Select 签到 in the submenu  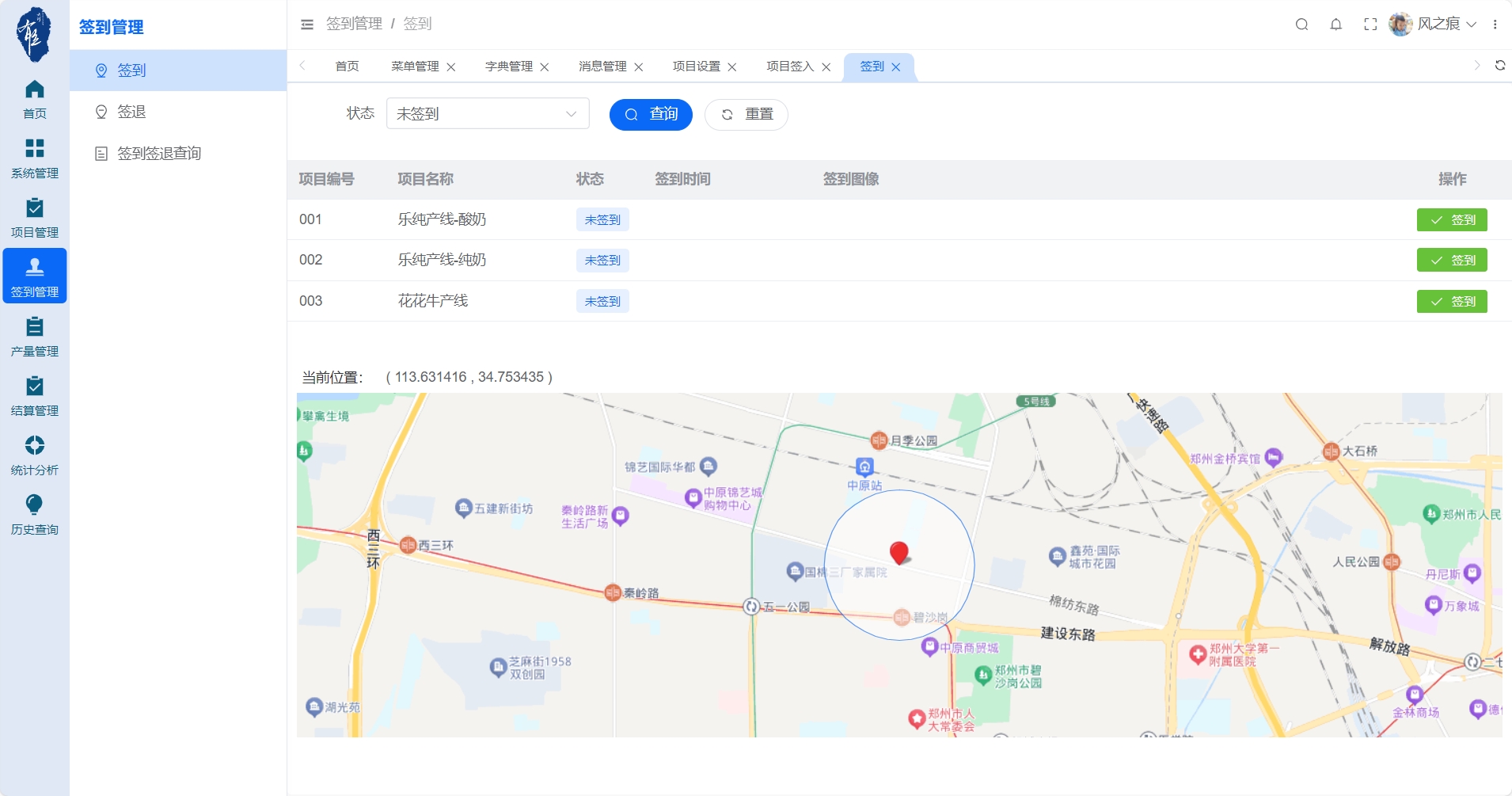pyautogui.click(x=178, y=70)
